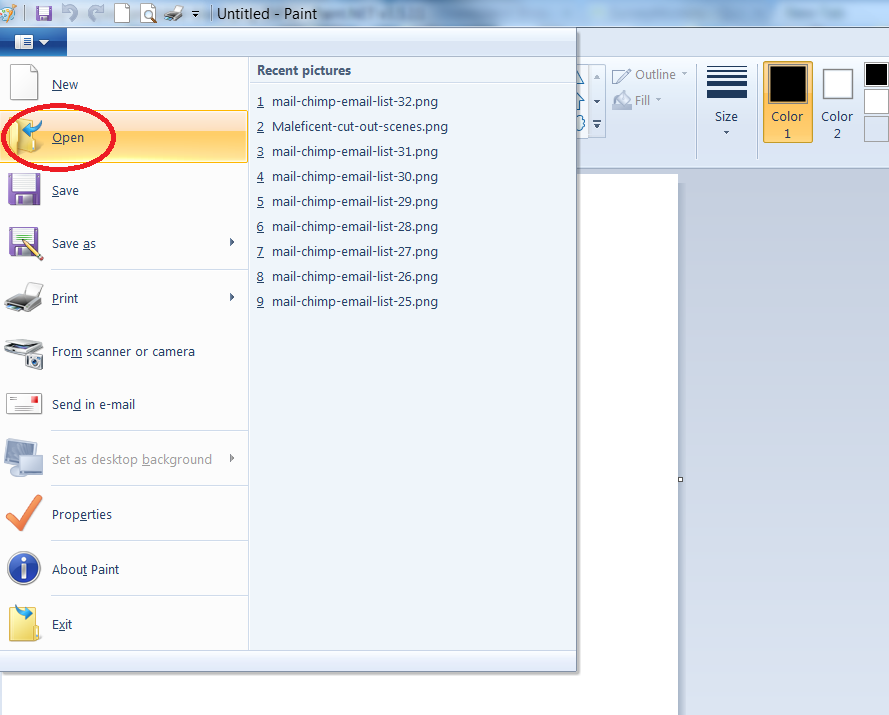This screenshot has height=715, width=889.
Task: Click the envelope icon for Send in e-mail
Action: [24, 405]
